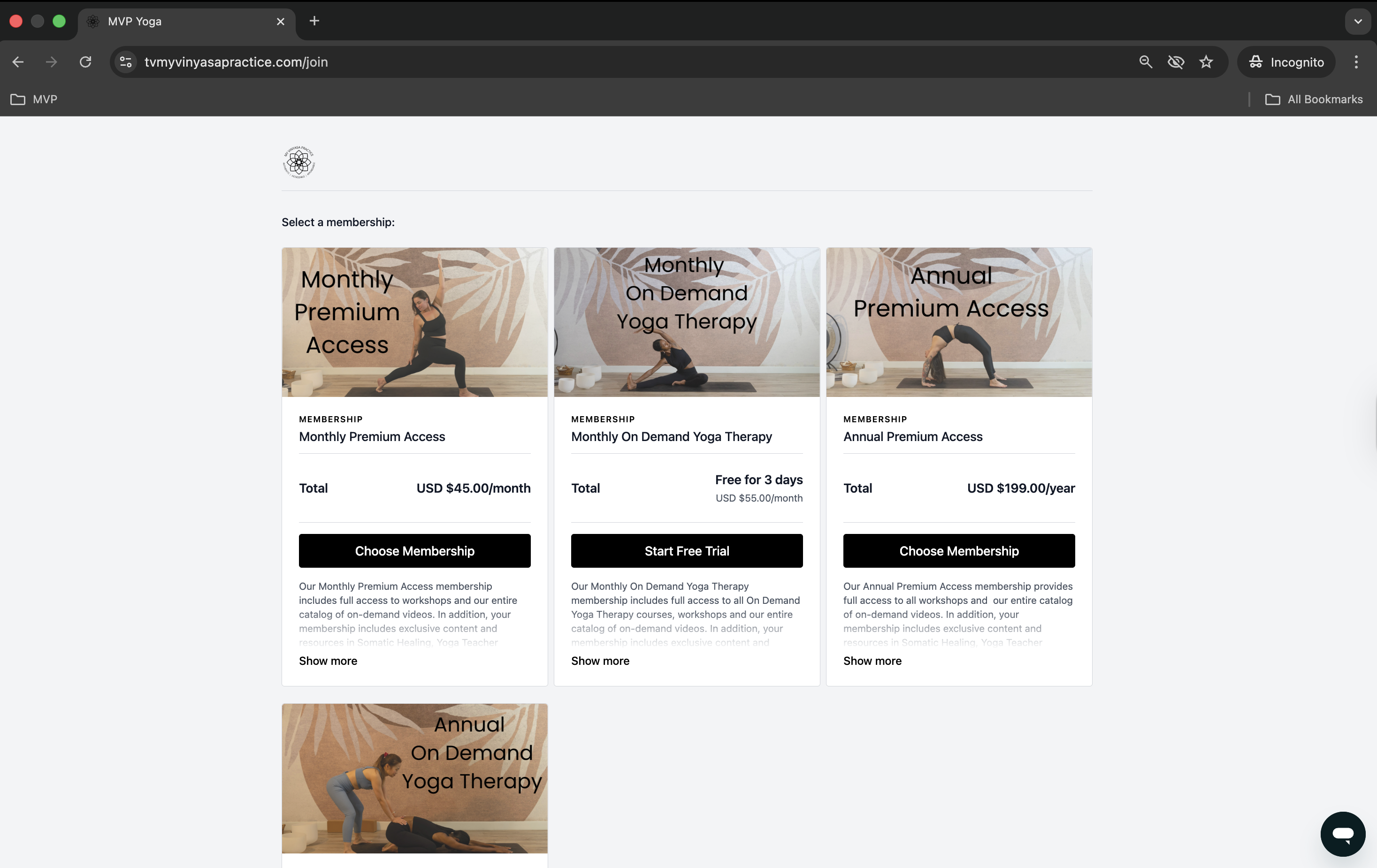Choose Membership for Monthly Premium Access
1377x868 pixels.
coord(414,551)
